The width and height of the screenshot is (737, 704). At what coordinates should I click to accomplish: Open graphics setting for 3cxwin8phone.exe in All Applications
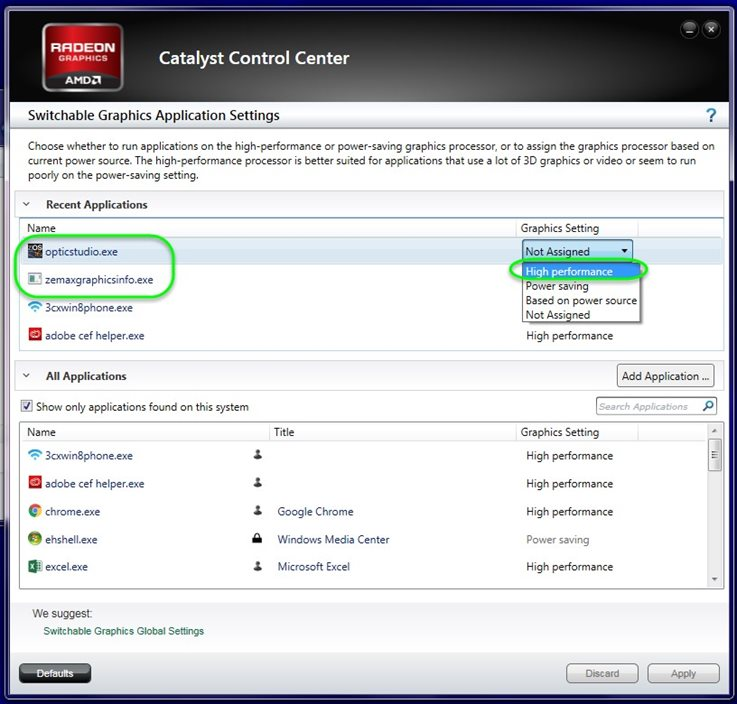tap(569, 455)
